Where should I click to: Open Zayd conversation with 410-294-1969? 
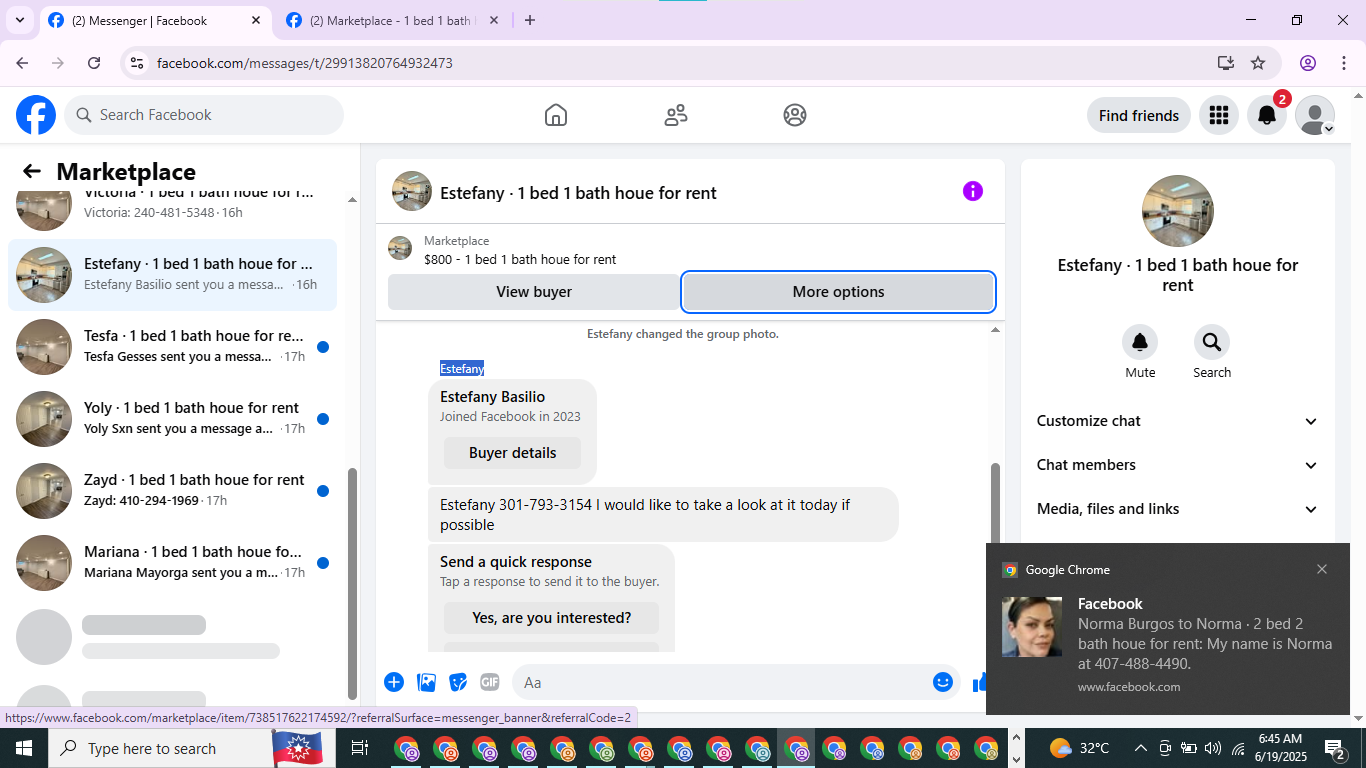coord(172,491)
